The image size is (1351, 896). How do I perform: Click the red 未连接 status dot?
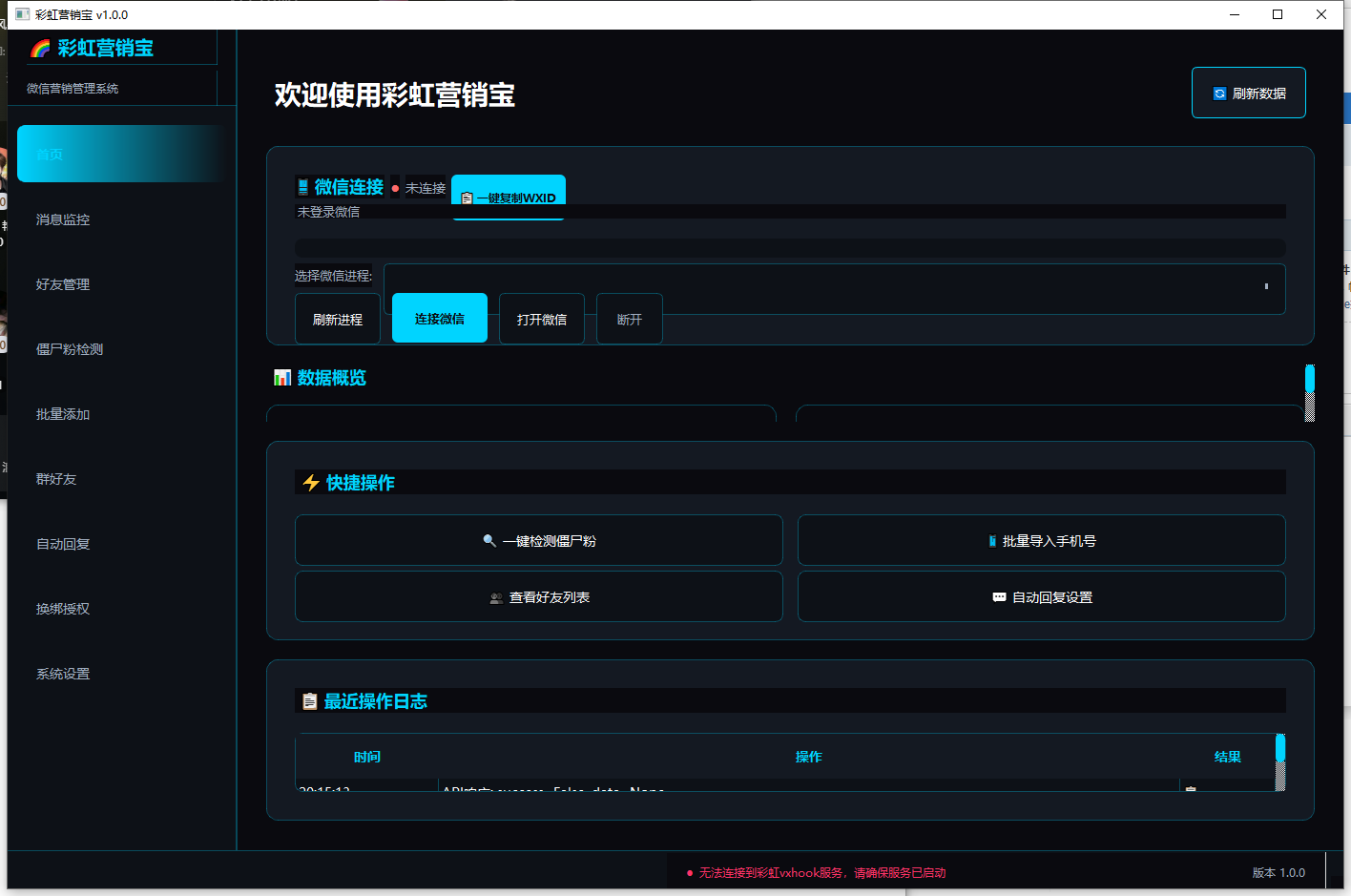click(x=395, y=188)
